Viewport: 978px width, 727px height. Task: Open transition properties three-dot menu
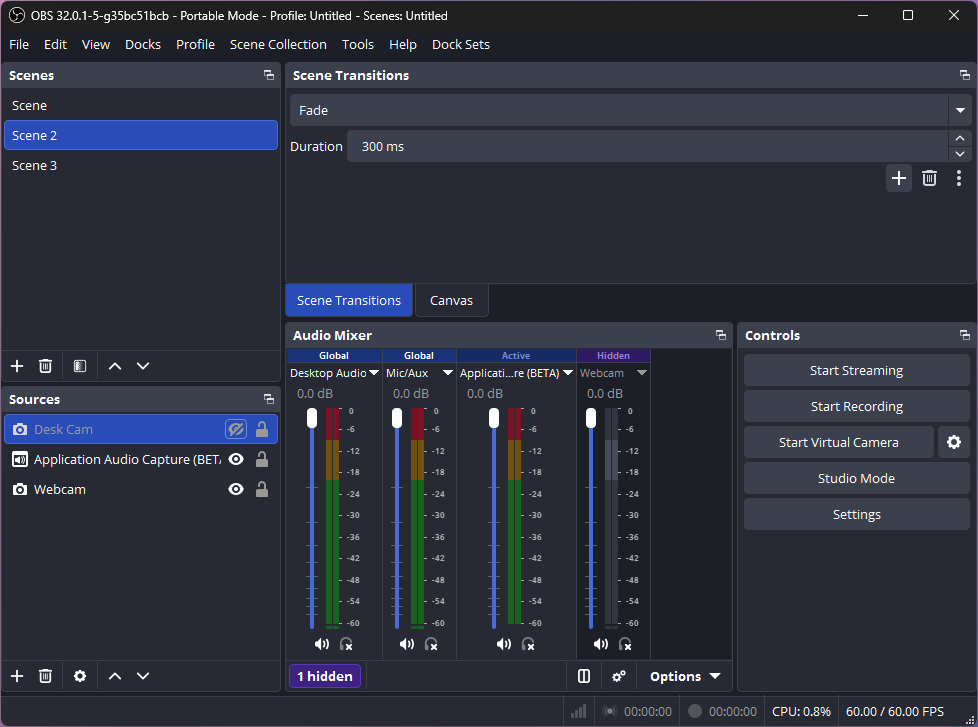(x=959, y=178)
